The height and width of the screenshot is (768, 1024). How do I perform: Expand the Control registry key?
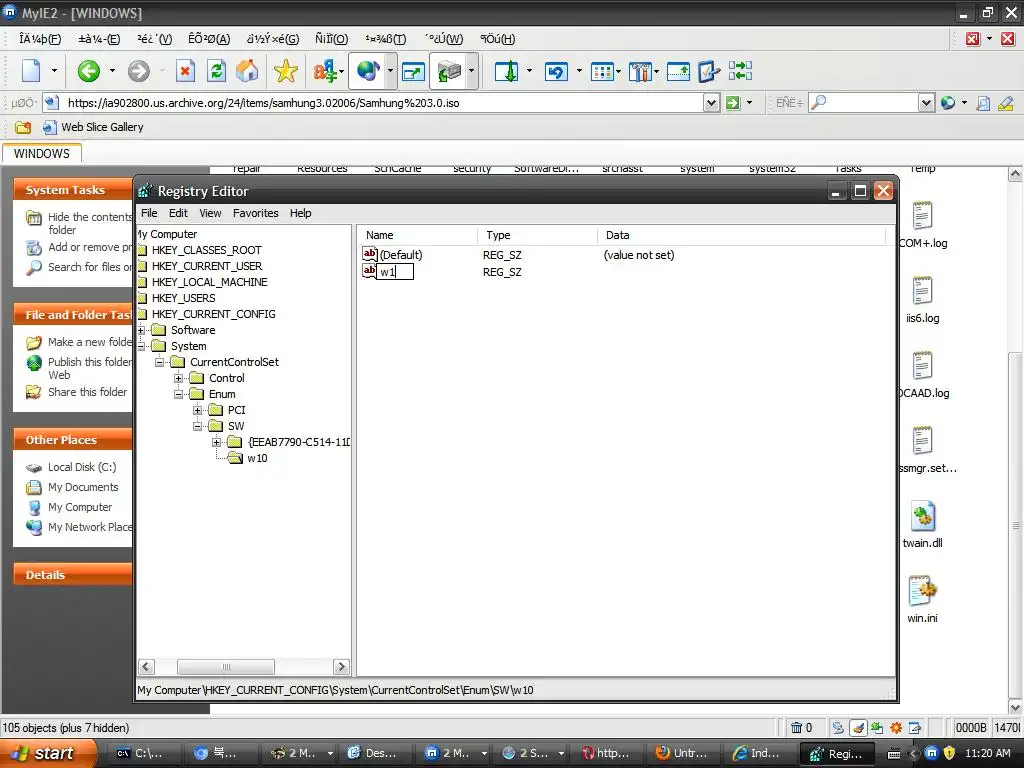[x=178, y=378]
